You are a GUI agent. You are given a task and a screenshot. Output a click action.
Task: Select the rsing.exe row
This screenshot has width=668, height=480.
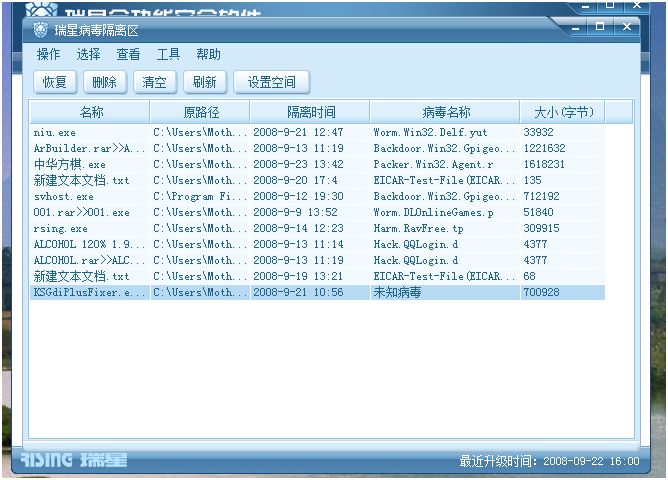point(317,228)
